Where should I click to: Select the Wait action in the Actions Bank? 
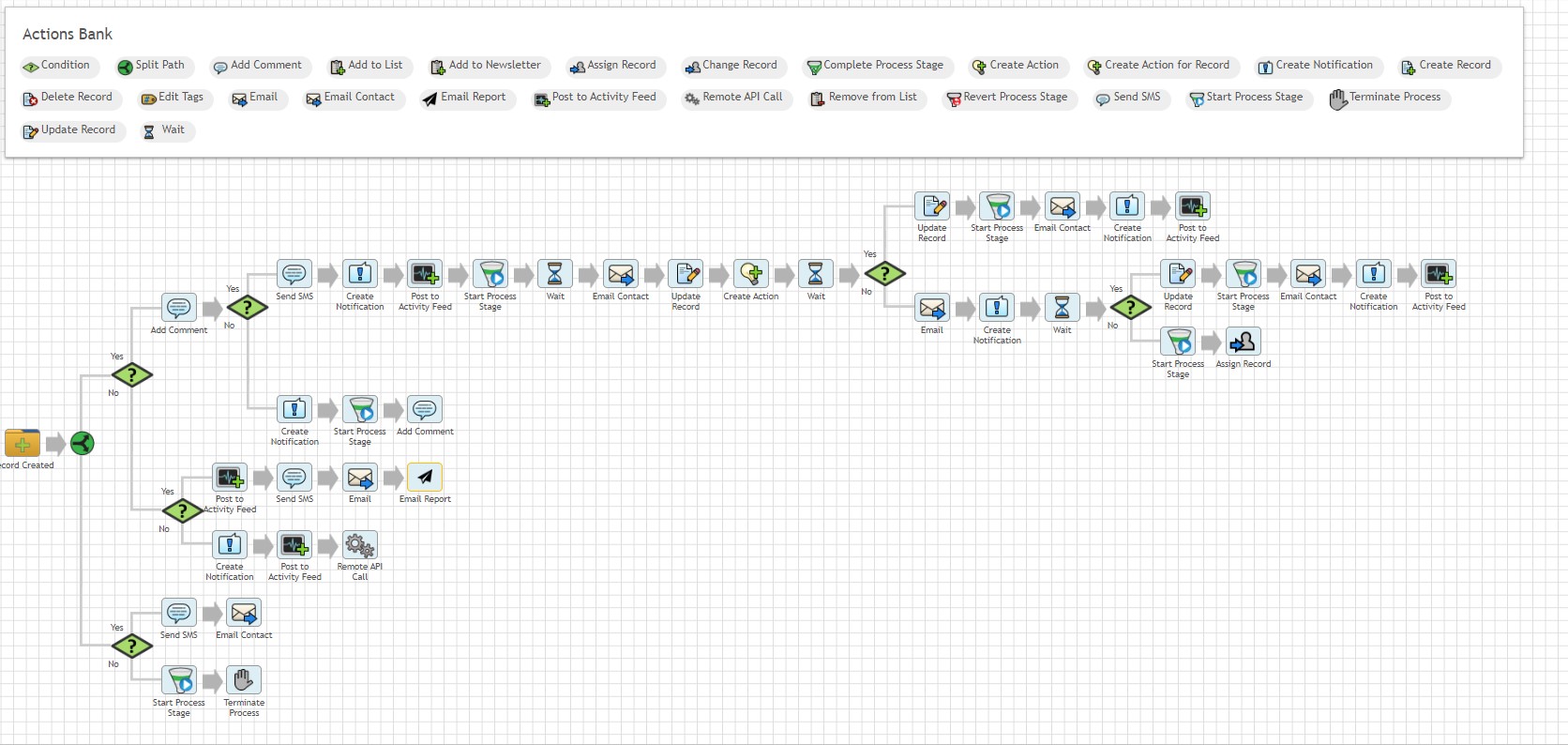164,130
